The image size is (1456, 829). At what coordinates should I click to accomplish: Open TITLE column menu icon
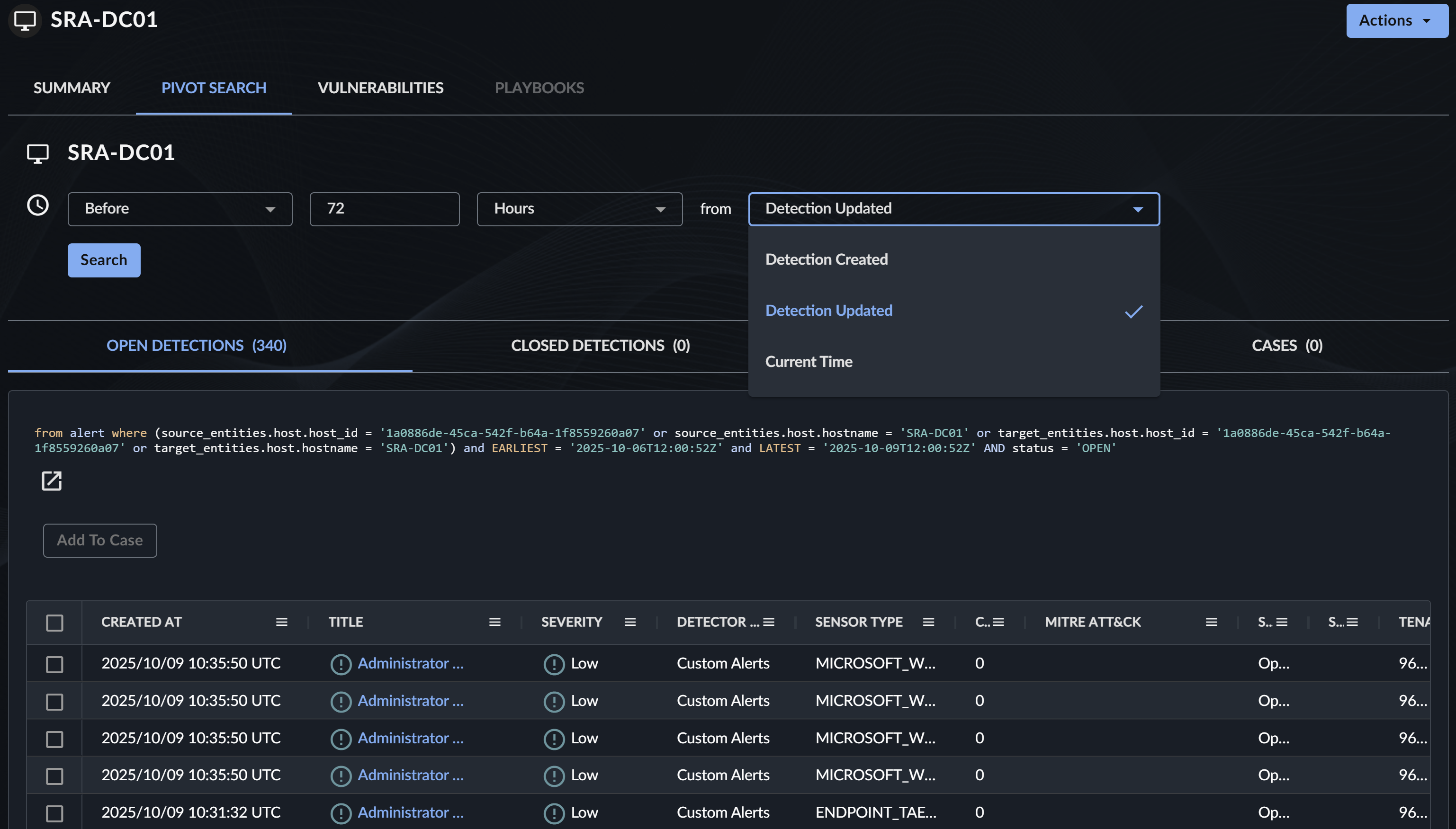click(x=494, y=622)
